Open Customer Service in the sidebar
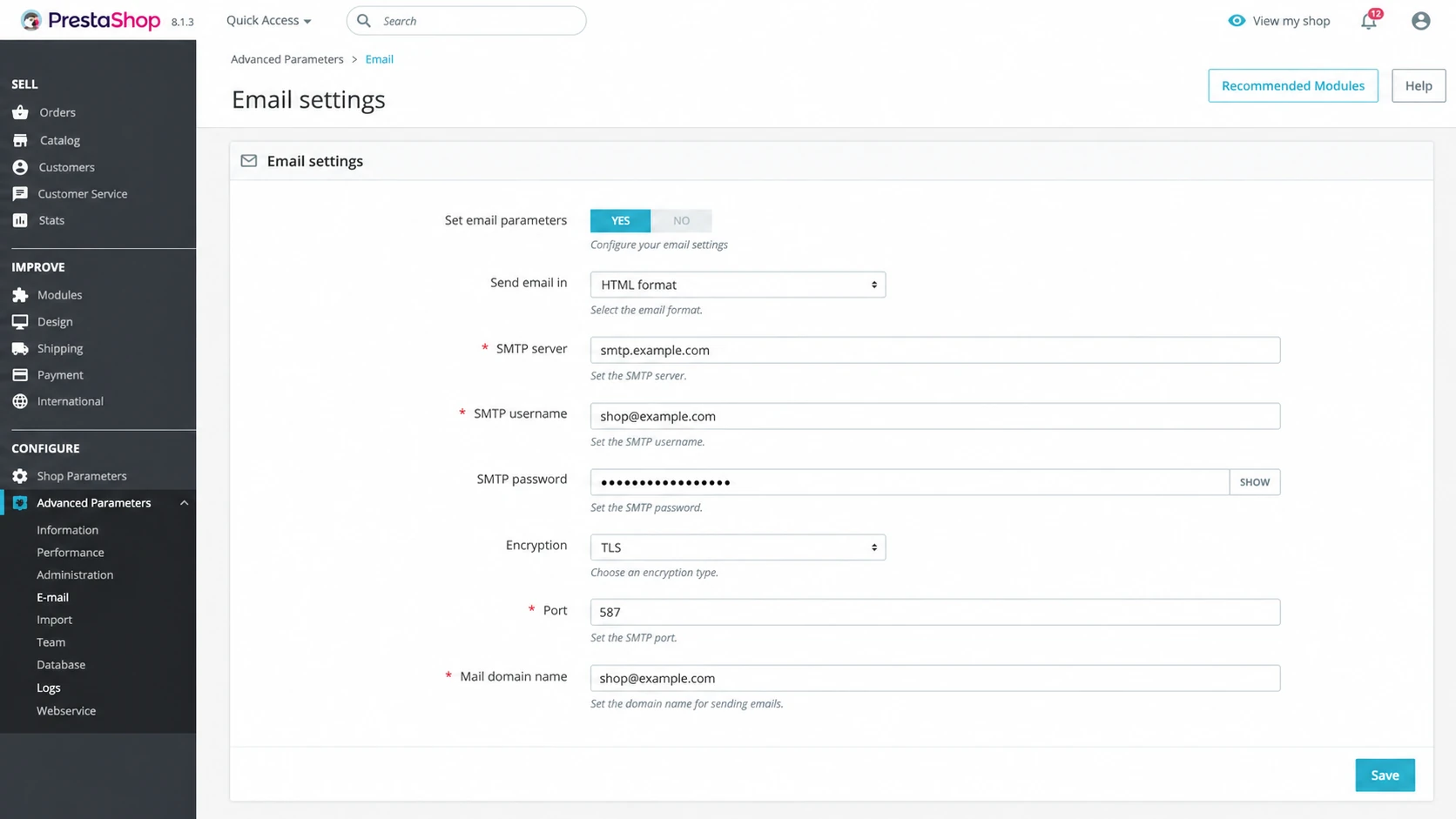 tap(82, 194)
